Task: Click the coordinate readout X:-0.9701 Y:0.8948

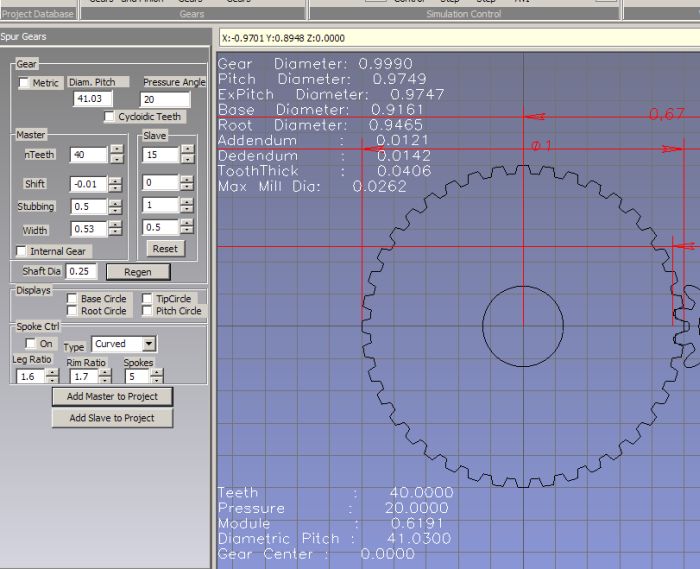Action: [283, 38]
